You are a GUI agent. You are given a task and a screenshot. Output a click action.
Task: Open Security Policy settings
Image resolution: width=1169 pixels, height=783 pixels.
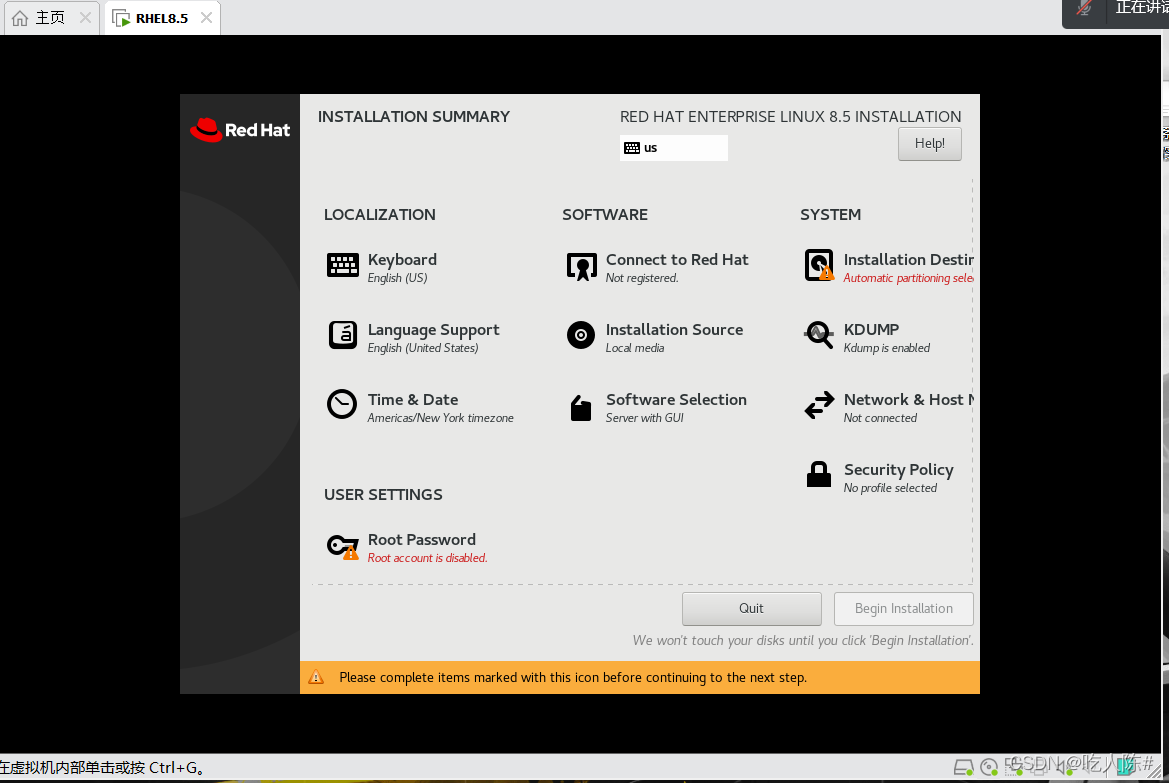point(898,470)
